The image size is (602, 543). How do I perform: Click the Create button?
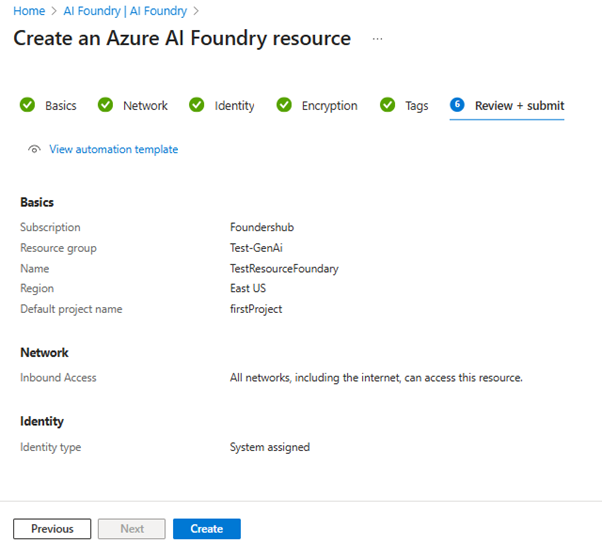207,529
